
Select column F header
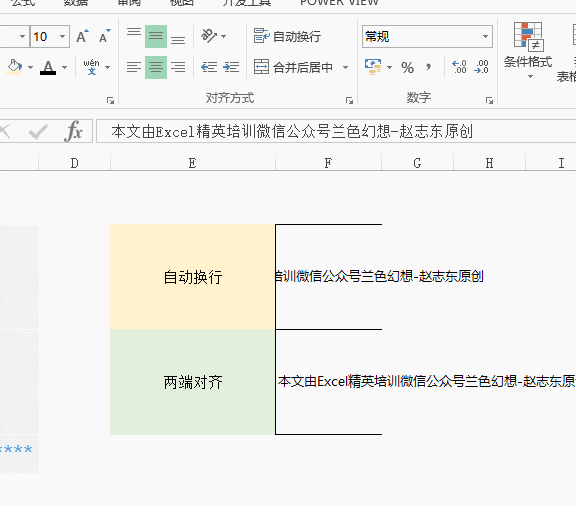328,163
